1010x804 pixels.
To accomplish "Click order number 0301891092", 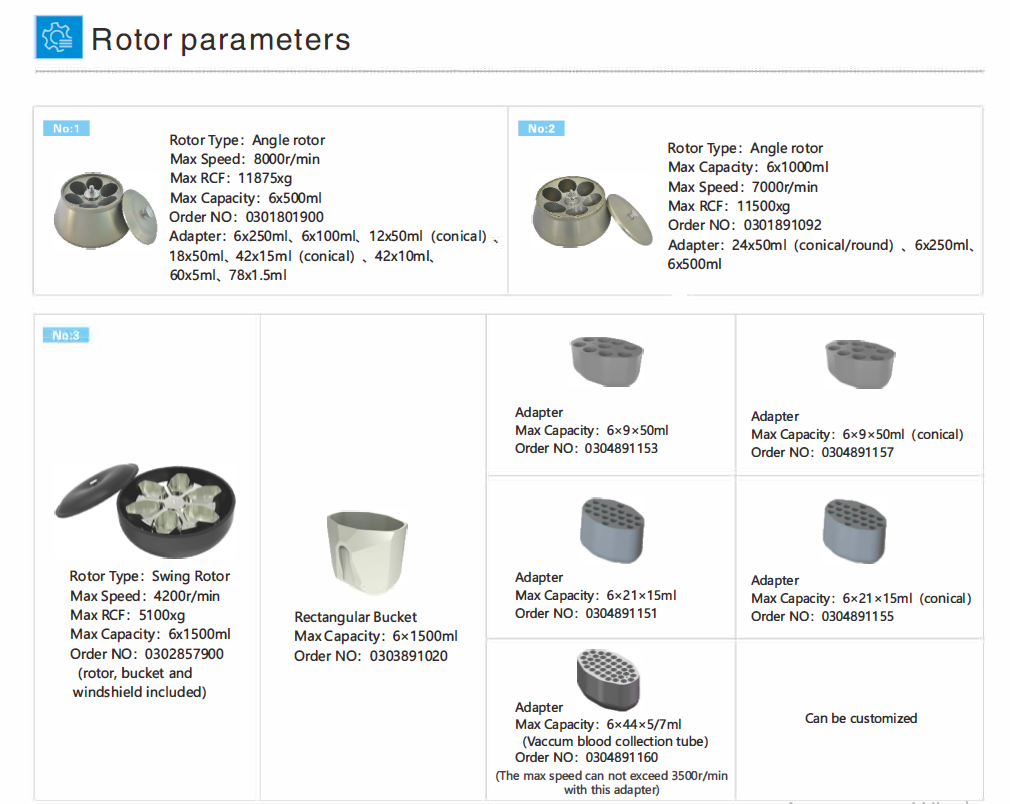I will click(x=777, y=225).
